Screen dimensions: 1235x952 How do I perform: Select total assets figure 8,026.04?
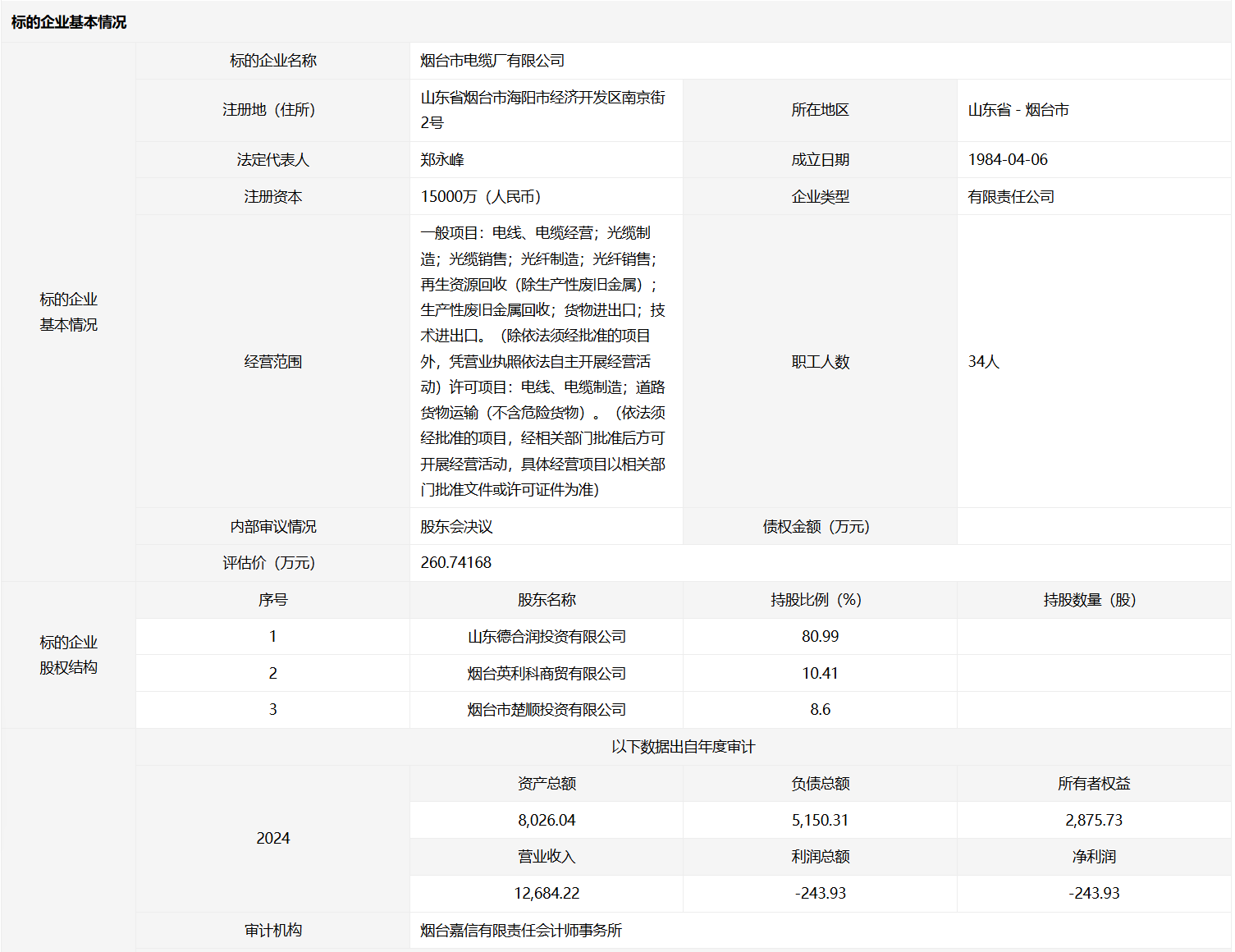[x=547, y=821]
